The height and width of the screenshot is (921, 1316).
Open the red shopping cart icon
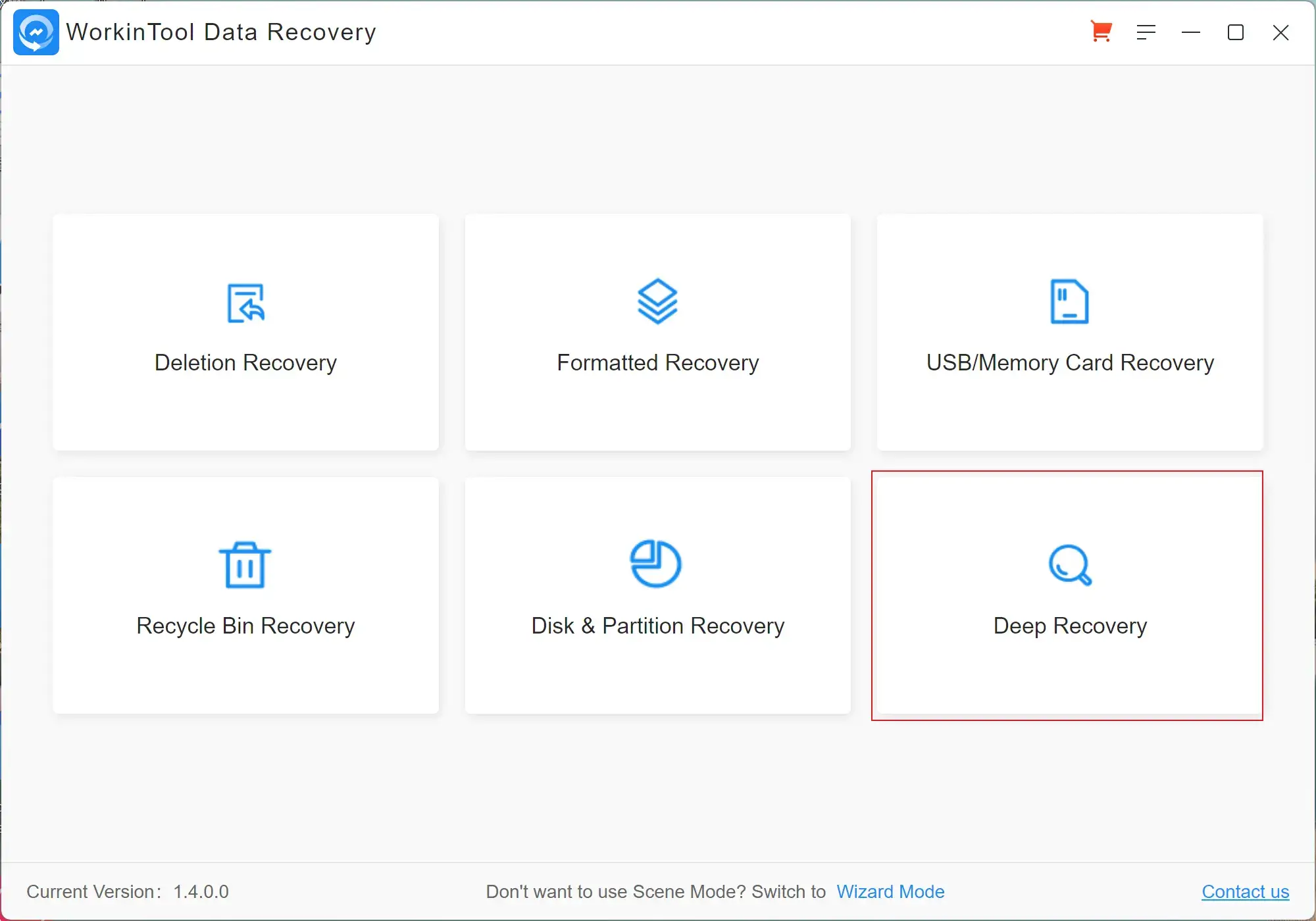click(1101, 32)
